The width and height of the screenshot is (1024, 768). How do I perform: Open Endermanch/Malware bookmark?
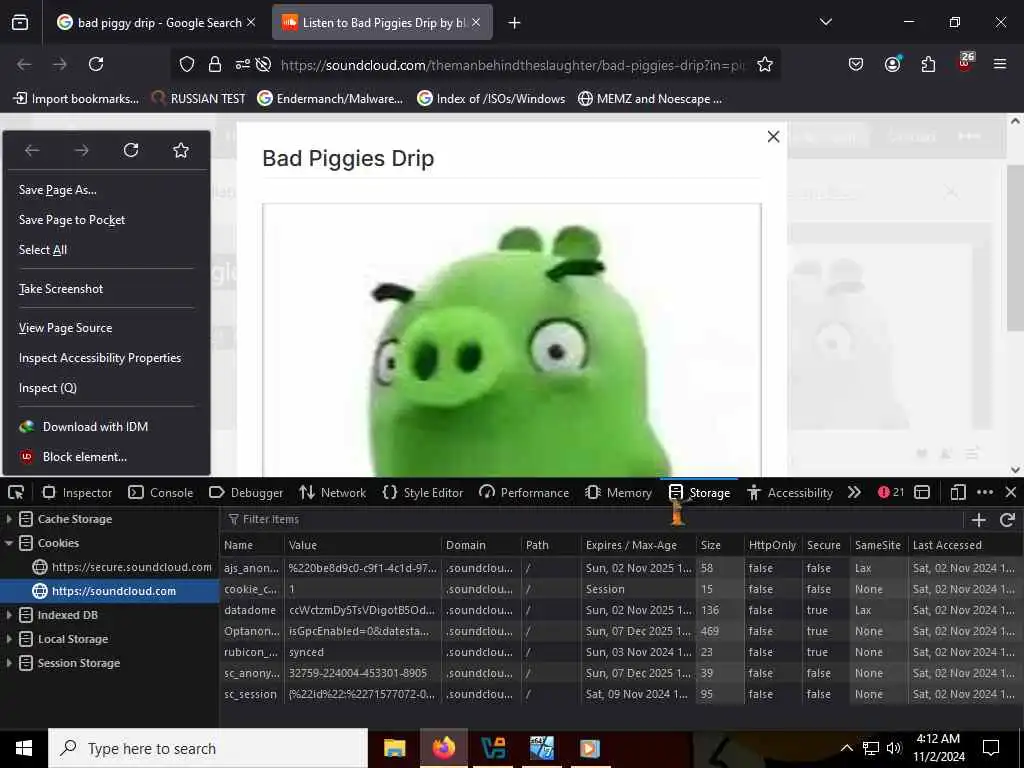point(330,99)
